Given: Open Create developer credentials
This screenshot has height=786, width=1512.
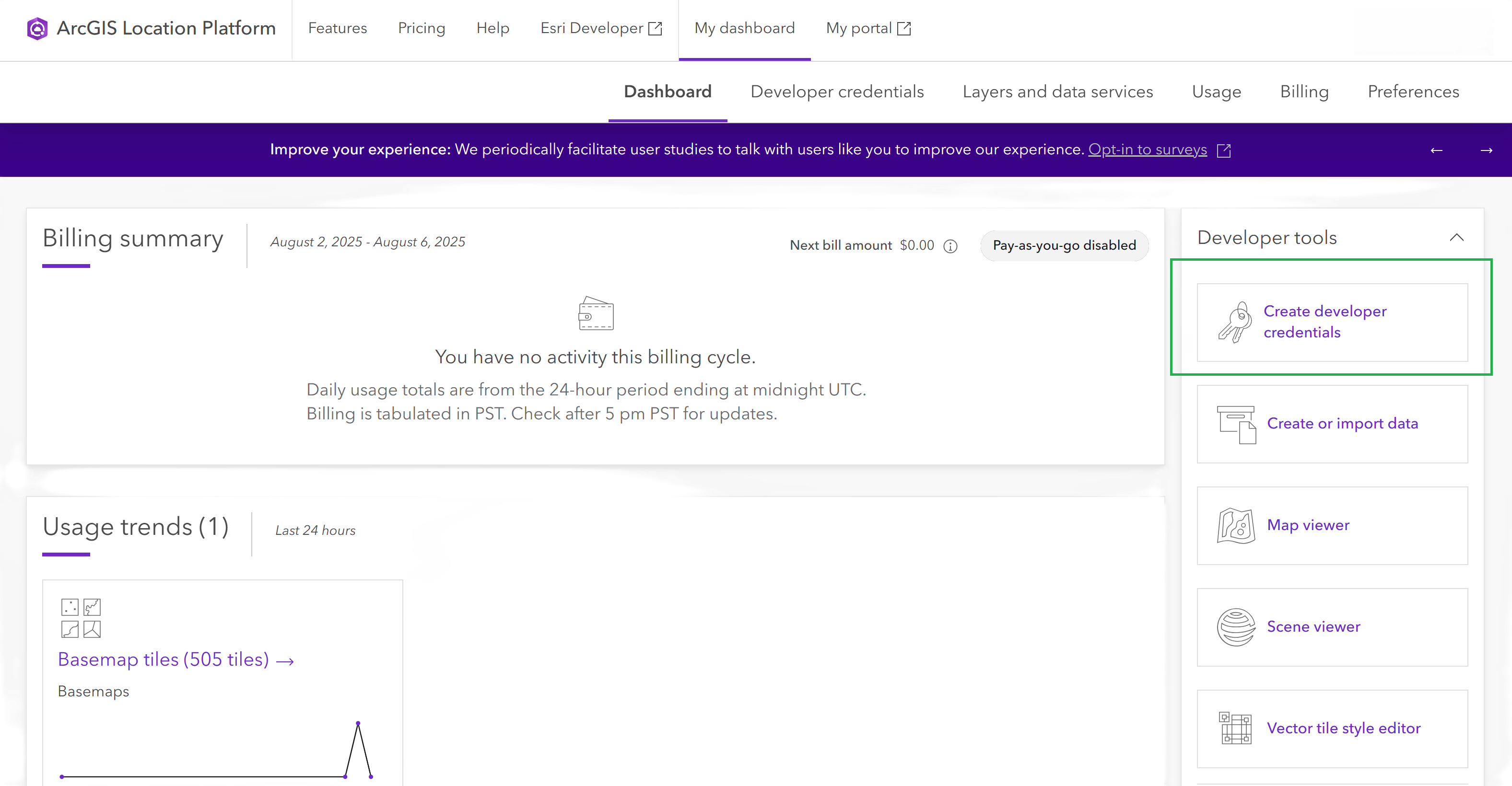Looking at the screenshot, I should tap(1332, 322).
